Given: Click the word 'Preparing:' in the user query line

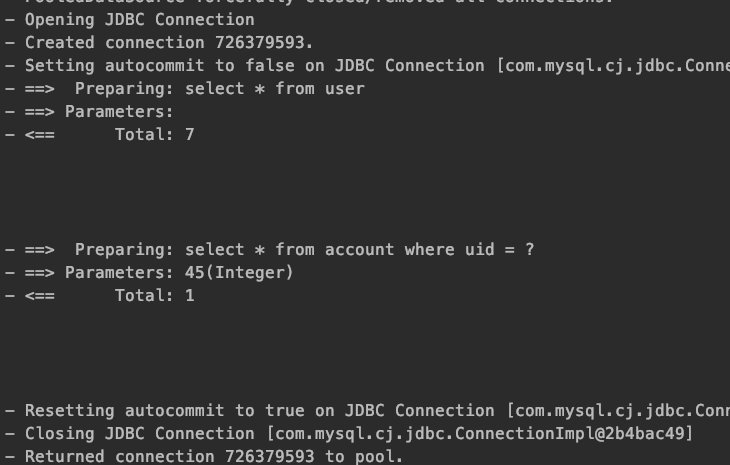Looking at the screenshot, I should (x=124, y=88).
